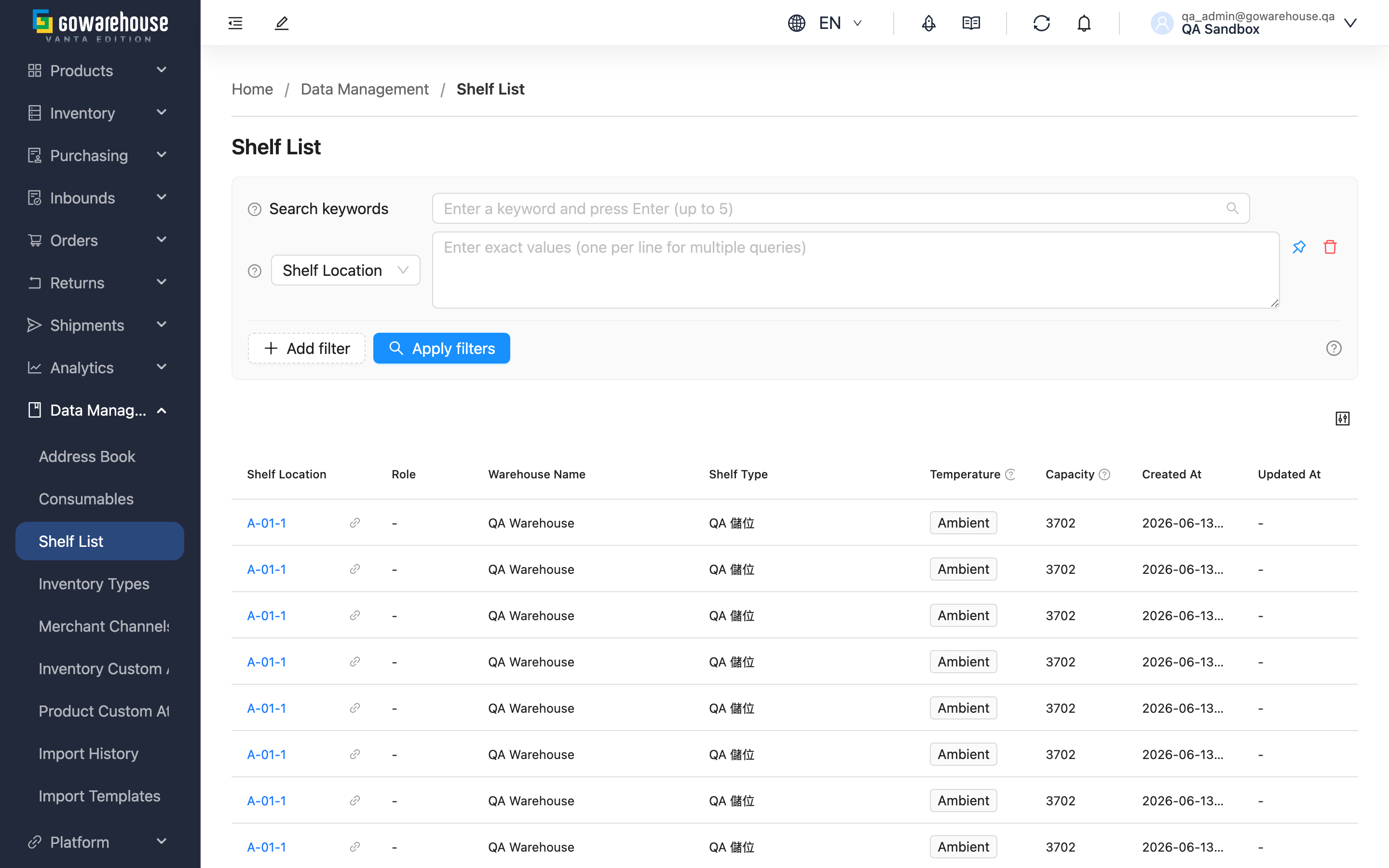Open the notifications bell
This screenshot has width=1389, height=868.
click(x=1084, y=23)
